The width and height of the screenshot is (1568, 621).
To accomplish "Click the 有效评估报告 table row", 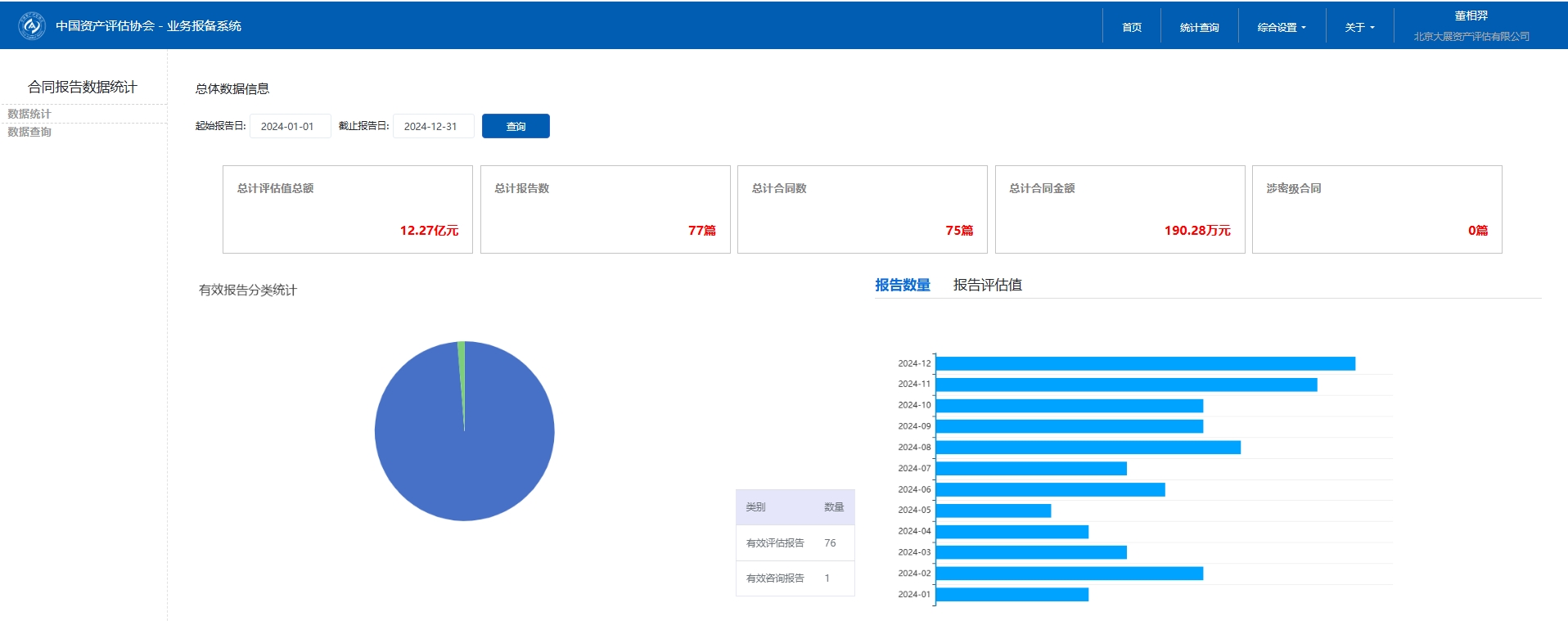I will coord(794,542).
